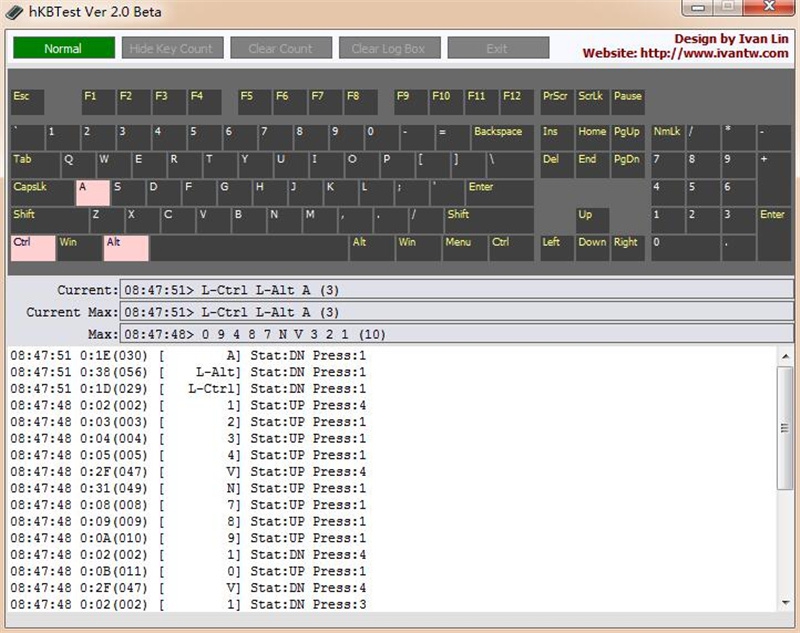This screenshot has width=800, height=633.
Task: Click the Exit button
Action: click(497, 48)
